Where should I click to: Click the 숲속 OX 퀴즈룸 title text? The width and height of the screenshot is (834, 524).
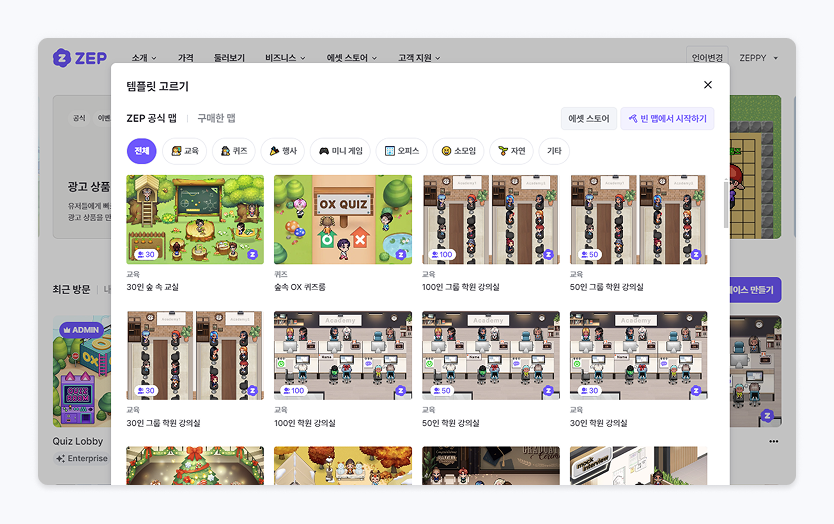pyautogui.click(x=299, y=287)
